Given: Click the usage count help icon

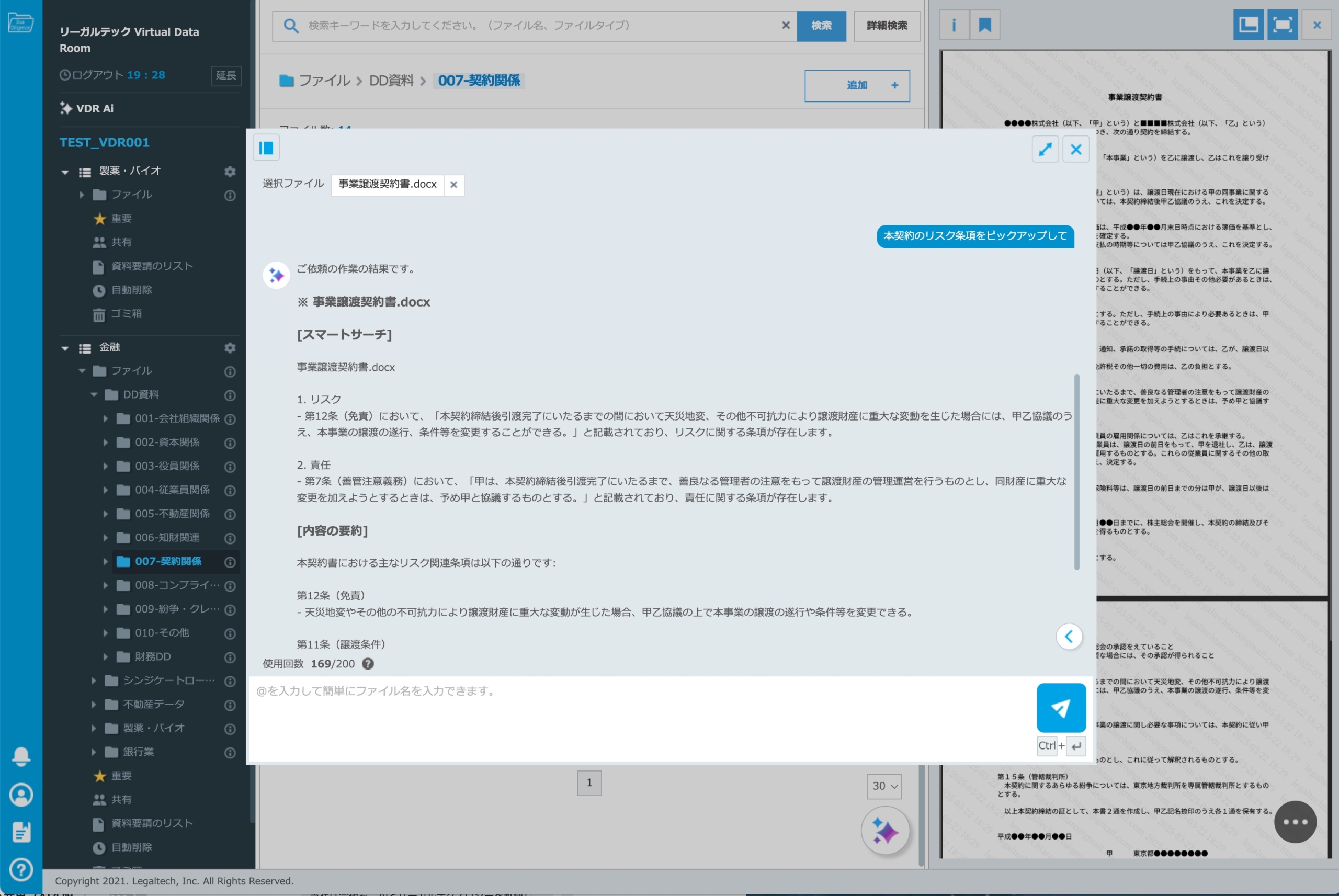Looking at the screenshot, I should 368,663.
